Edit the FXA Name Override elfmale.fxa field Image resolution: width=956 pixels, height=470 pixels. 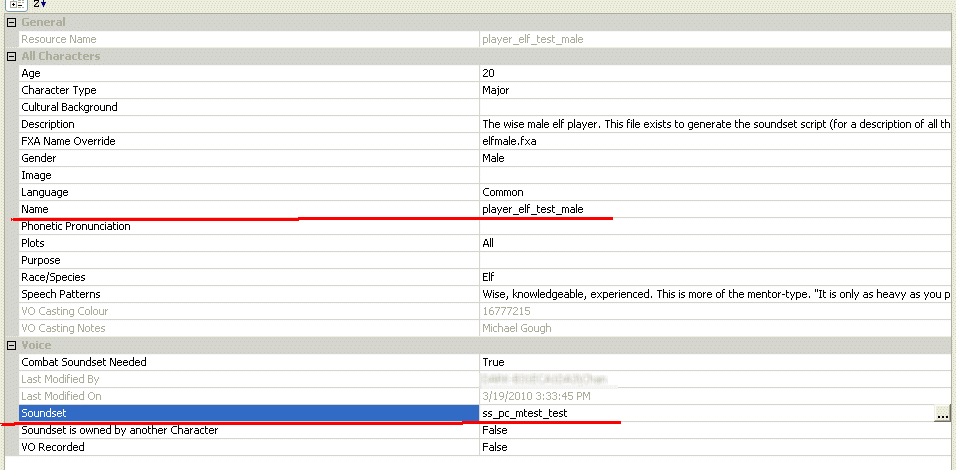[509, 141]
